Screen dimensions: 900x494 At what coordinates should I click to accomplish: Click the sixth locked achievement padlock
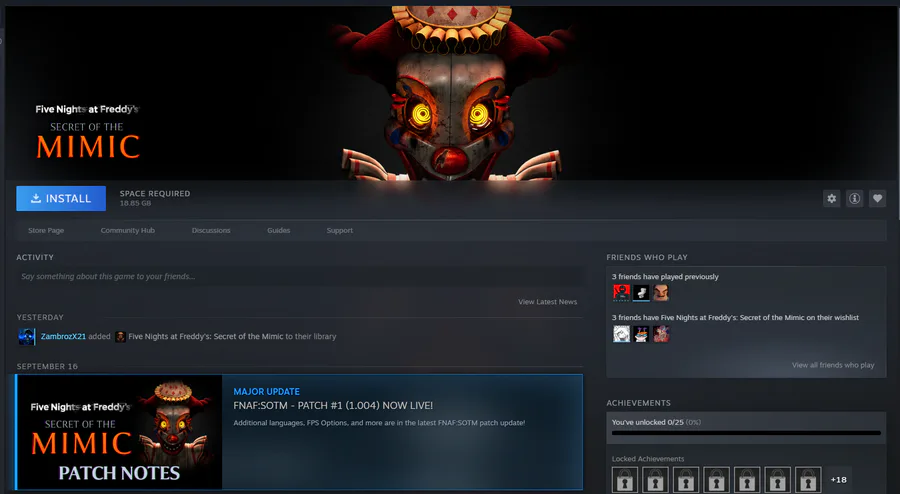pyautogui.click(x=777, y=480)
